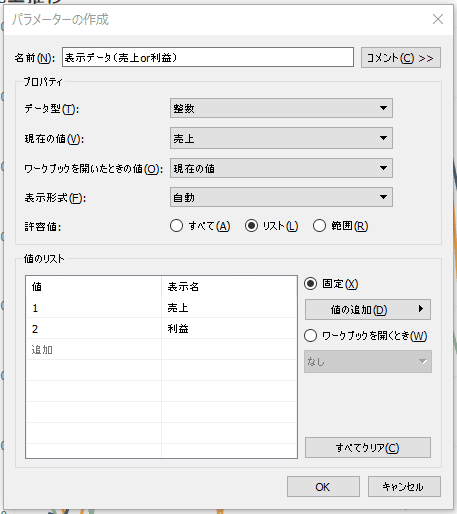The width and height of the screenshot is (457, 514).
Task: Click the キャンセル button
Action: [404, 487]
